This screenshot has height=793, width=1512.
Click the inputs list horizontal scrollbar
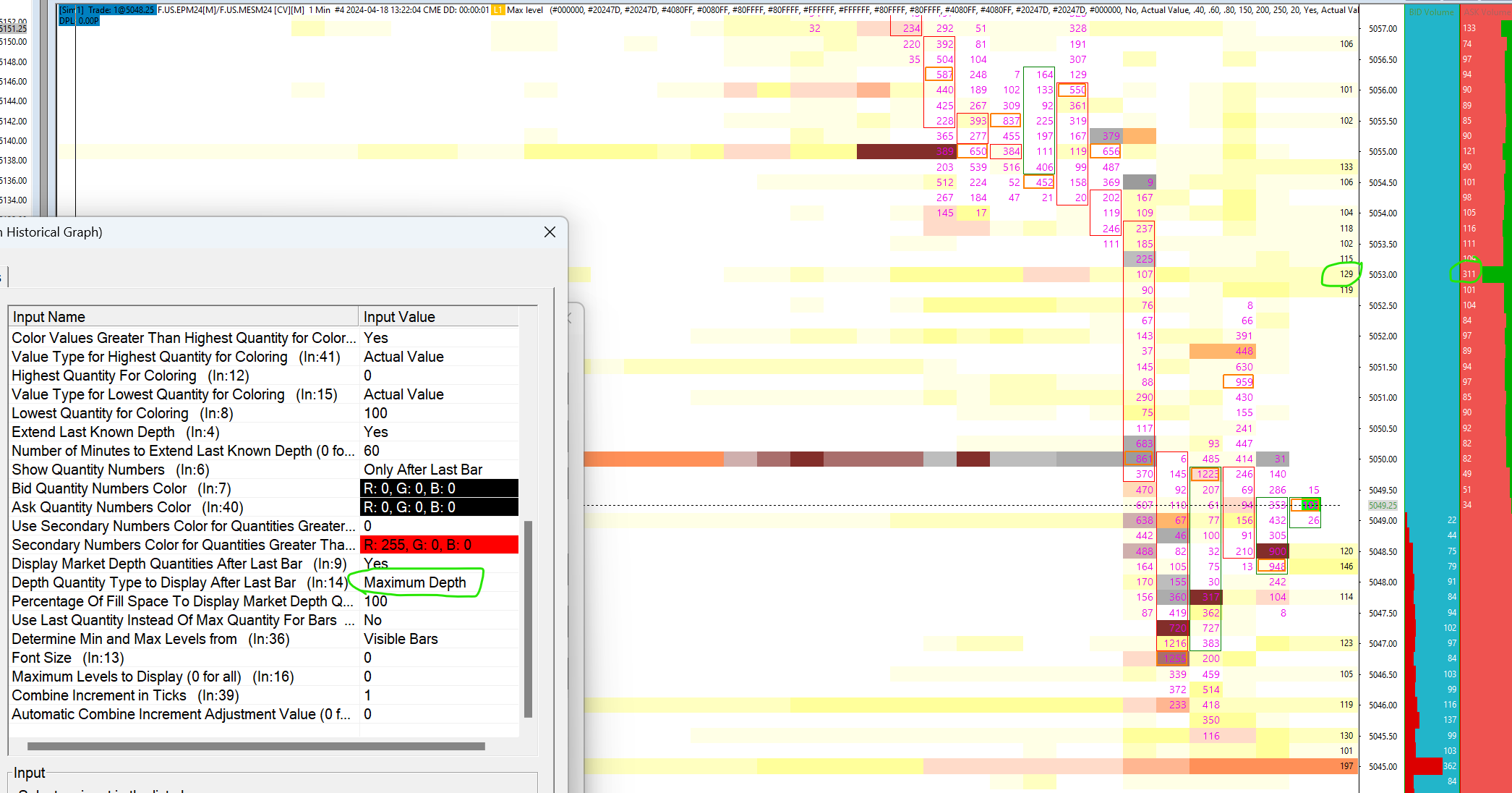(x=256, y=746)
